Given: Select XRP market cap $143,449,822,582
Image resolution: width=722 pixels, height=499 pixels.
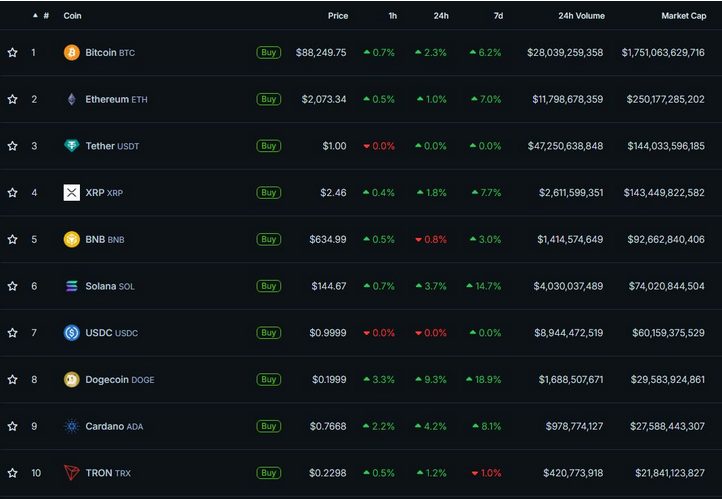Looking at the screenshot, I should click(x=664, y=192).
